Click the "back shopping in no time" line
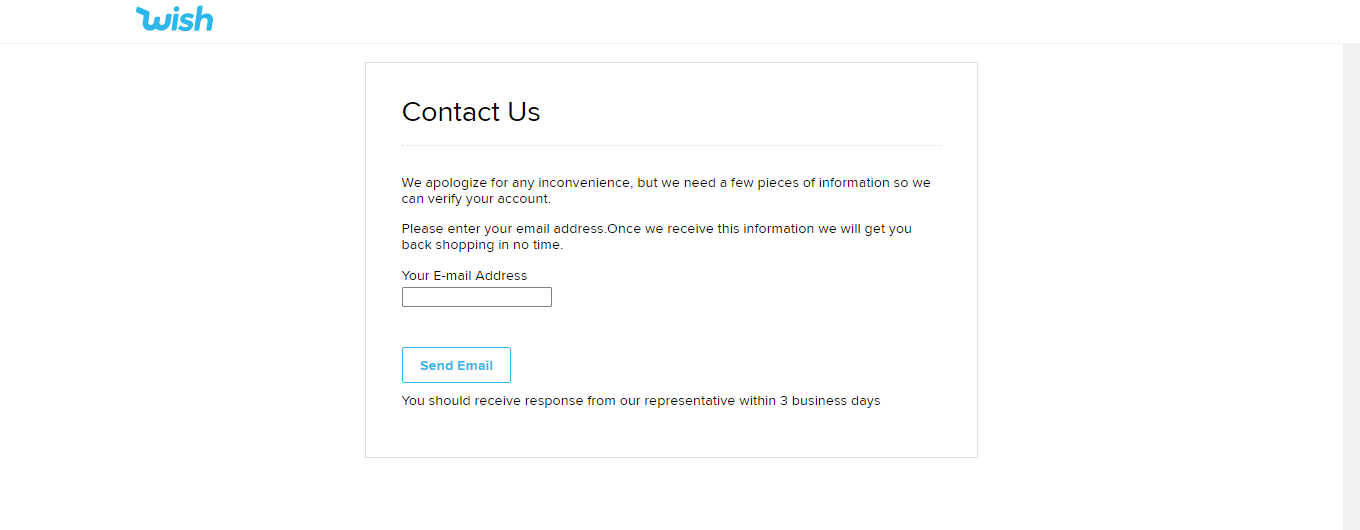 click(x=482, y=245)
